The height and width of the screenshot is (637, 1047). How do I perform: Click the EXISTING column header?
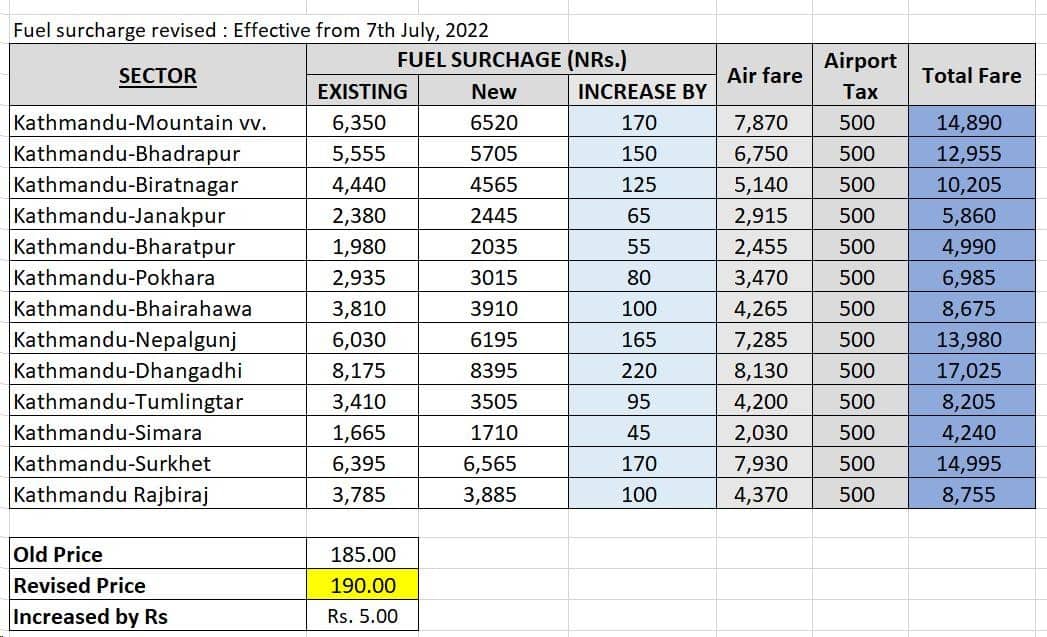tap(363, 91)
